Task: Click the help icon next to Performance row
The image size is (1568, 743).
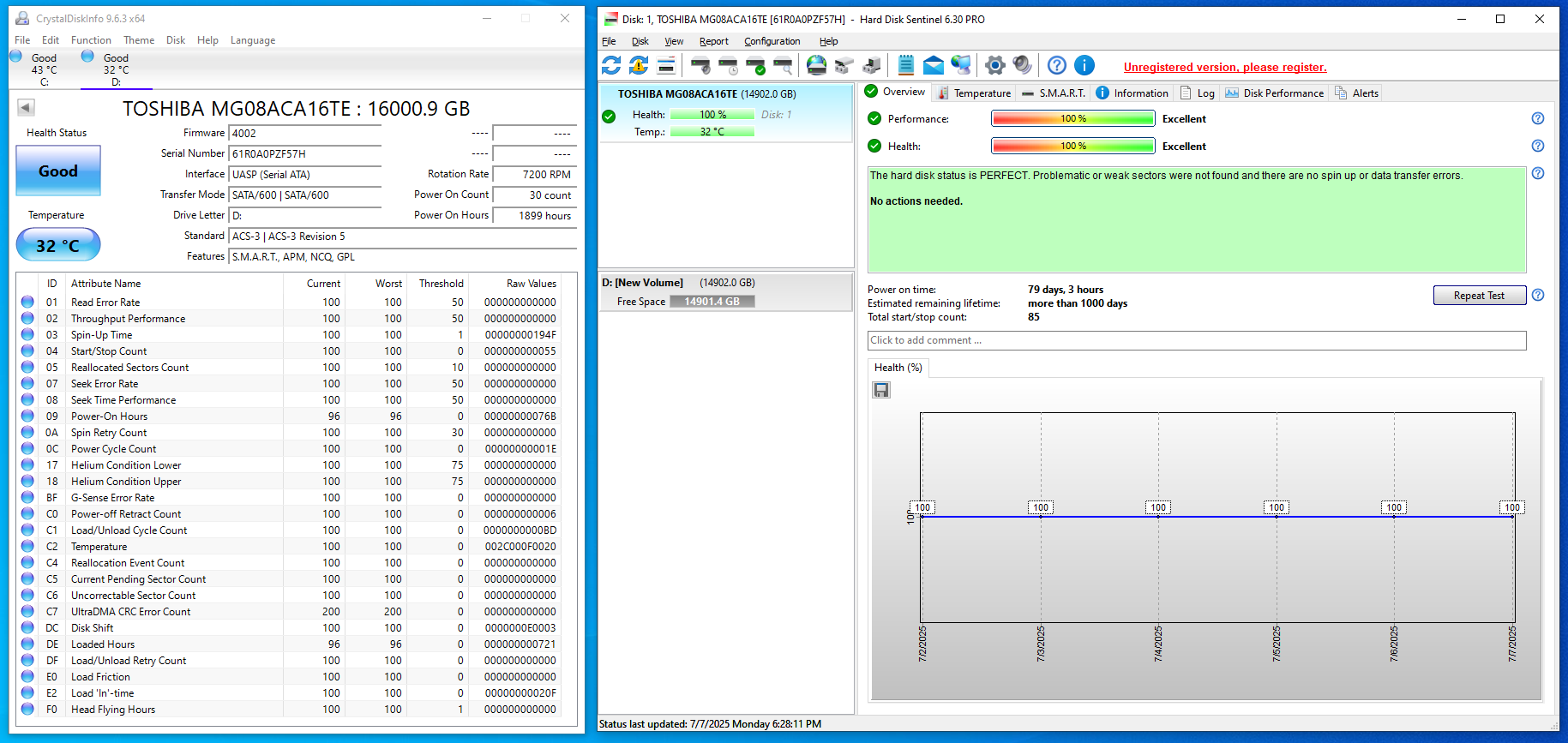Action: click(1538, 118)
